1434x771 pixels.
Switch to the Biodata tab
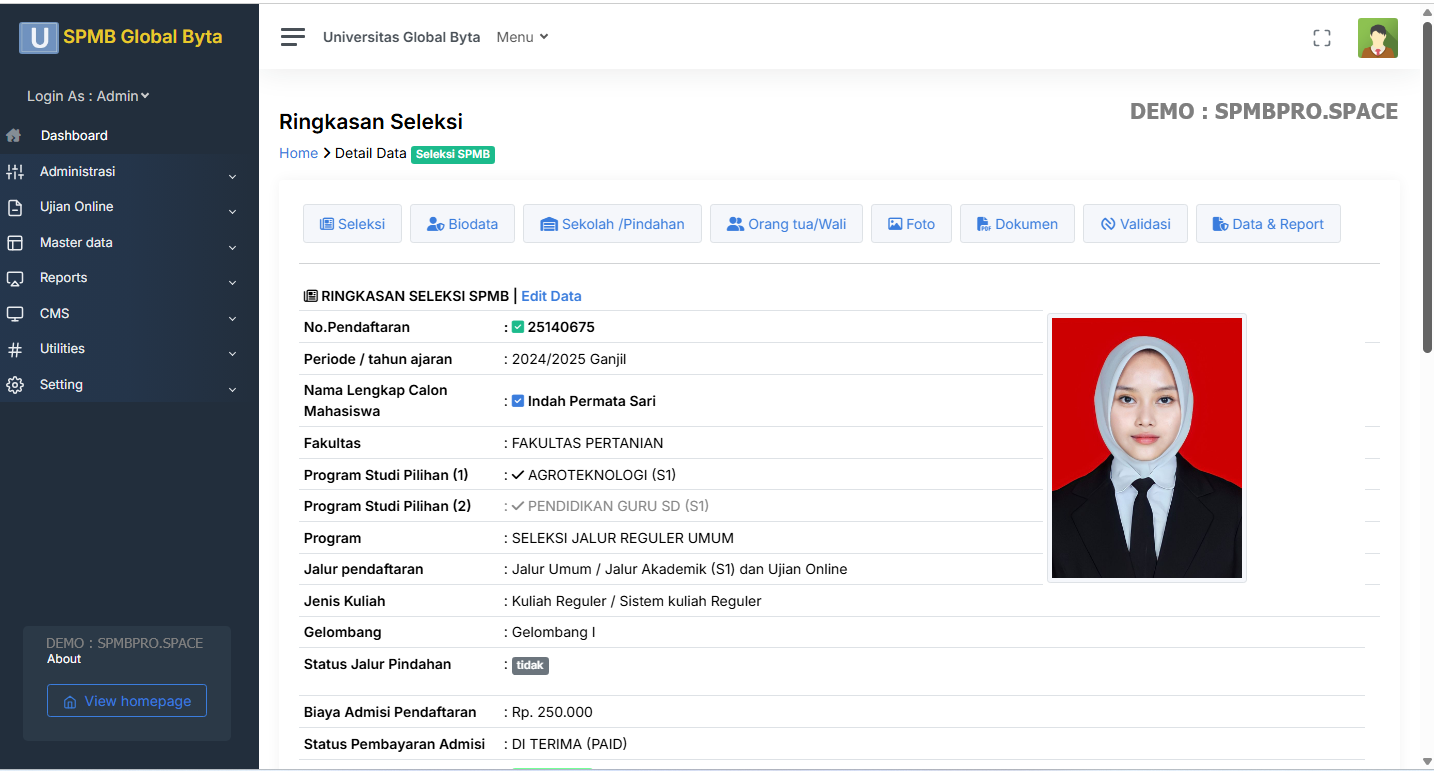[462, 224]
